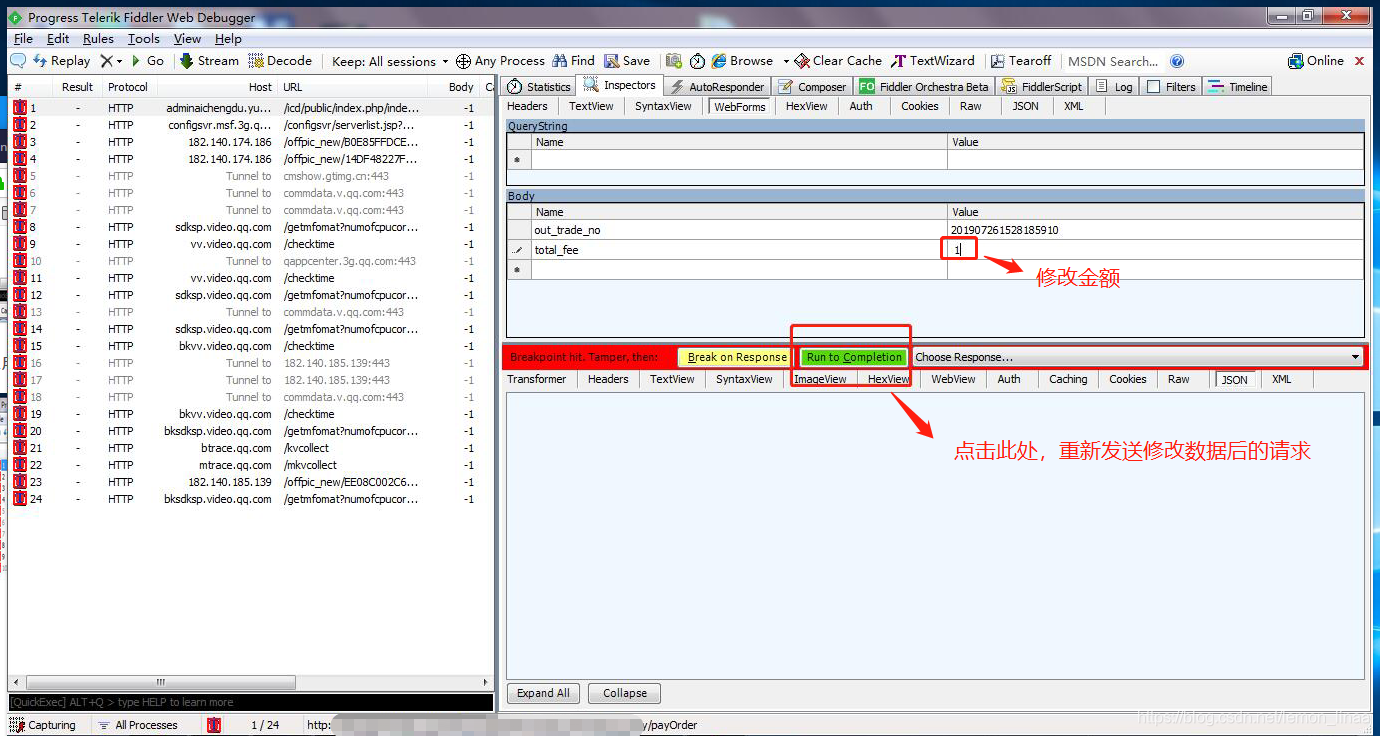Open All Processes filter in status bar
The height and width of the screenshot is (736, 1380).
pyautogui.click(x=138, y=725)
